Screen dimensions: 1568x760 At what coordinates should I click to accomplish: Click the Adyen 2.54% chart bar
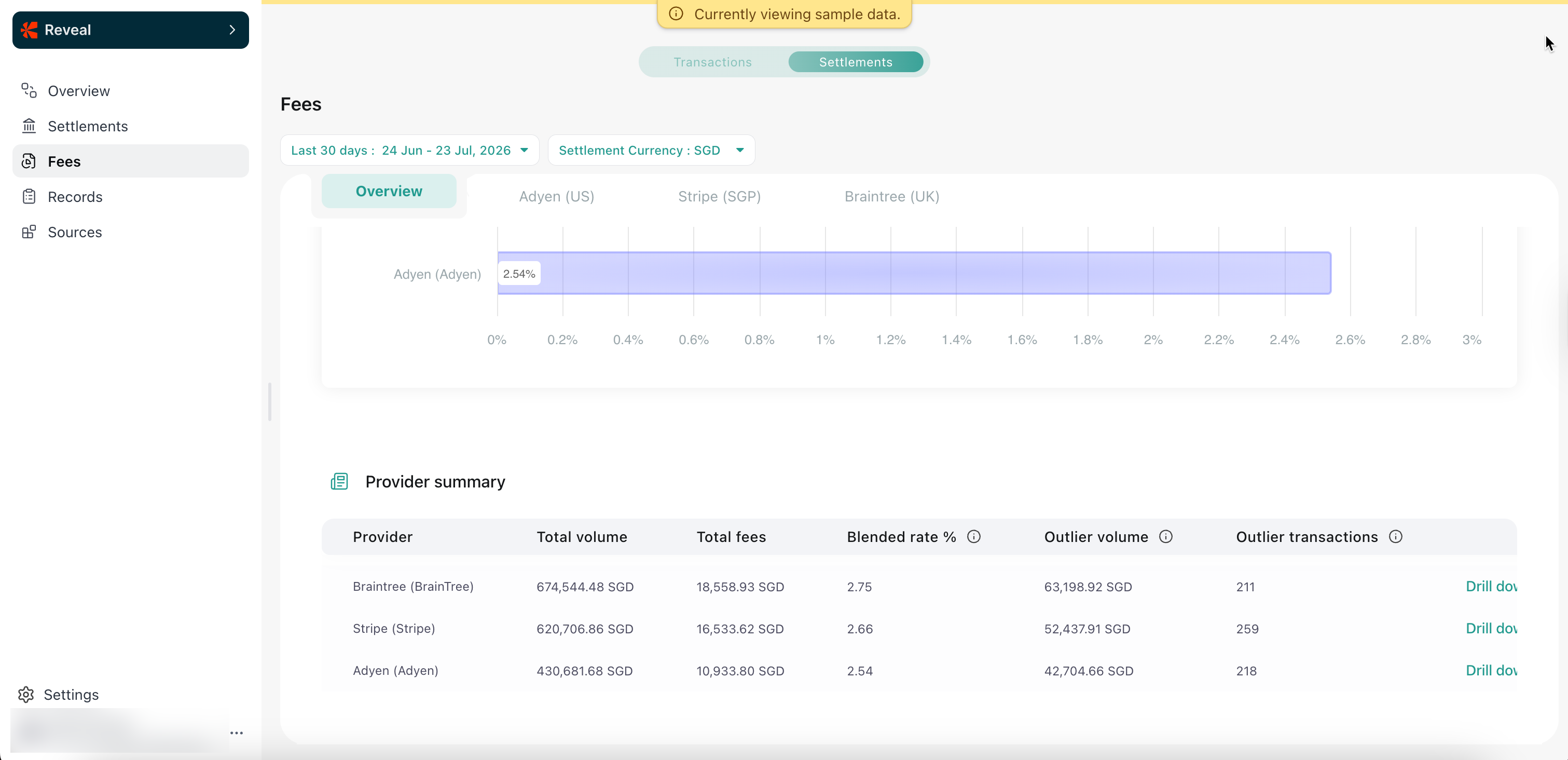pyautogui.click(x=914, y=273)
